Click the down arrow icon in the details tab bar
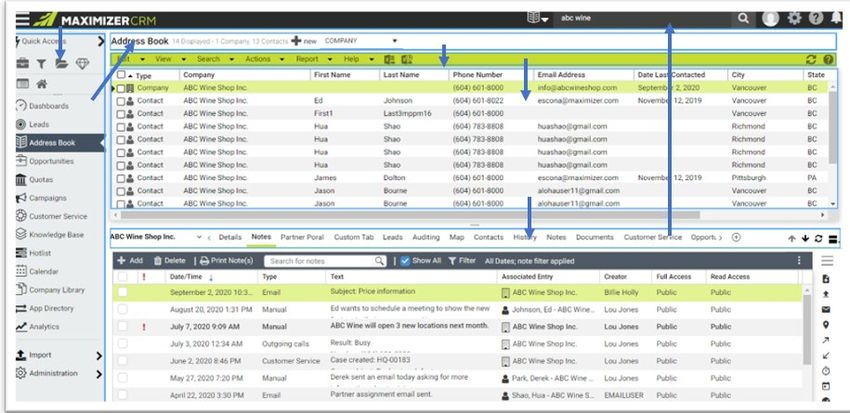The height and width of the screenshot is (413, 850). click(805, 238)
